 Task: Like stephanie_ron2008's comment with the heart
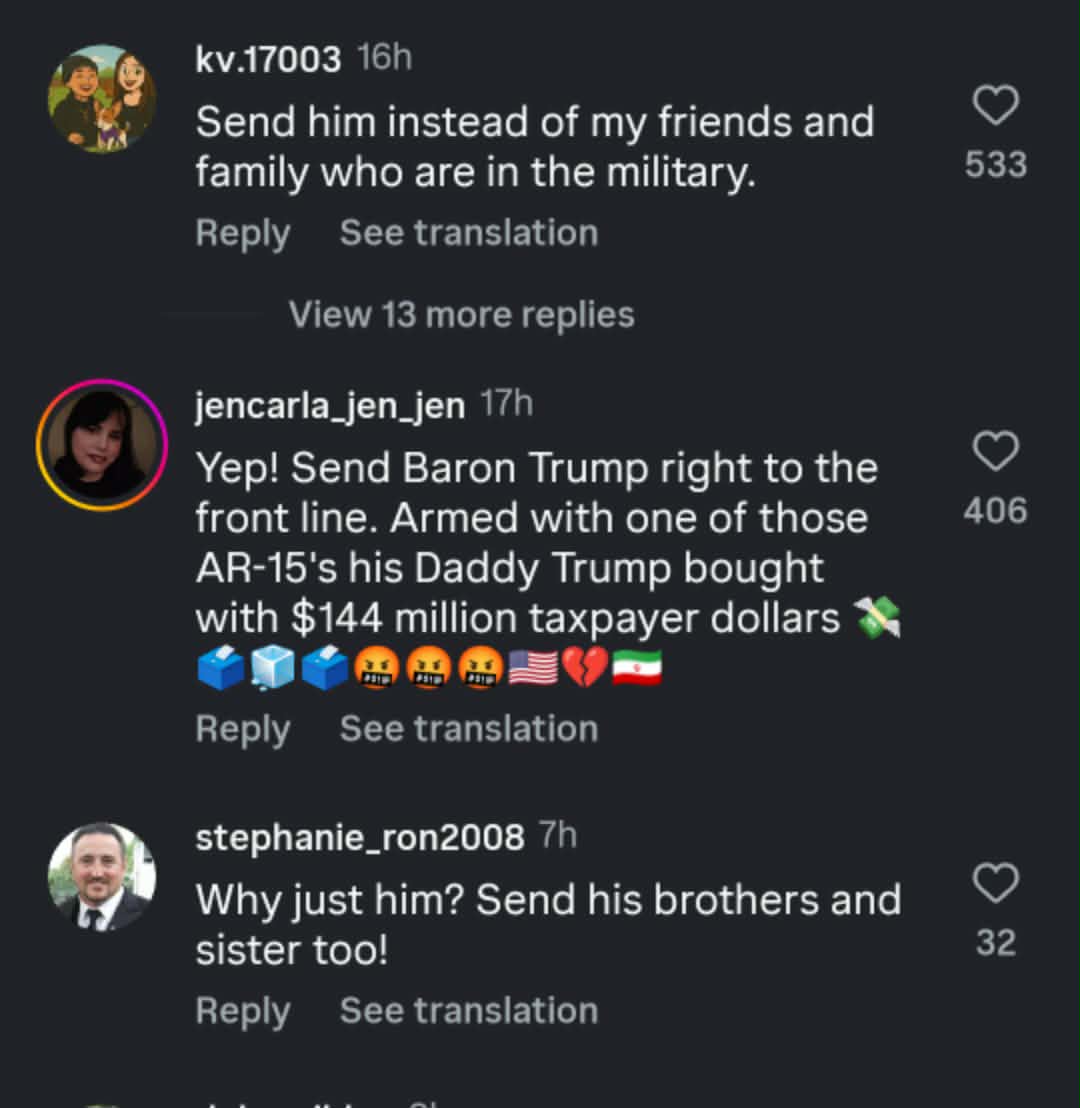pyautogui.click(x=996, y=884)
